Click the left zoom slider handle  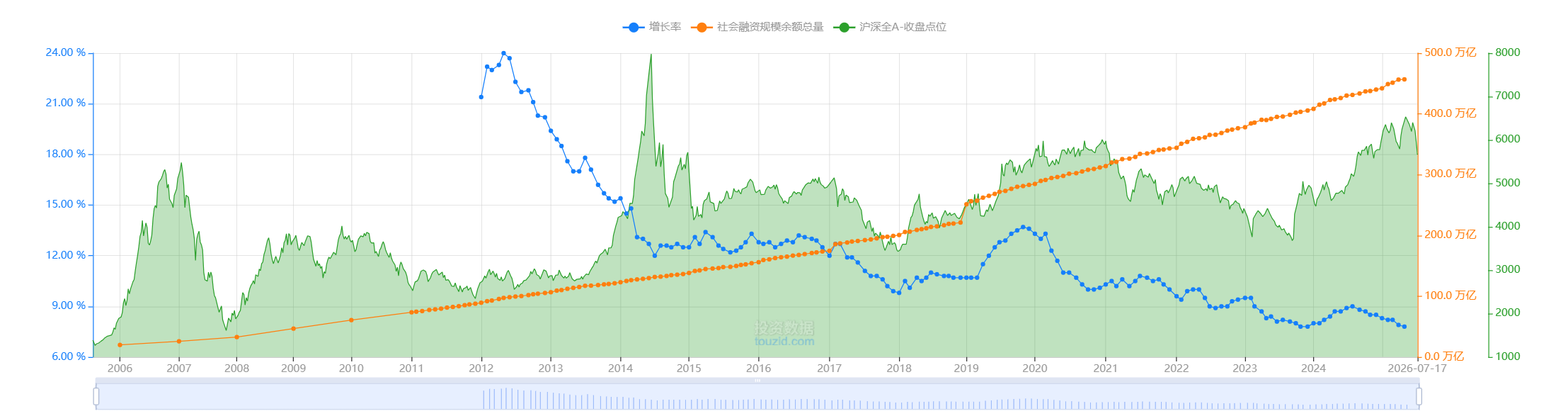pyautogui.click(x=96, y=396)
